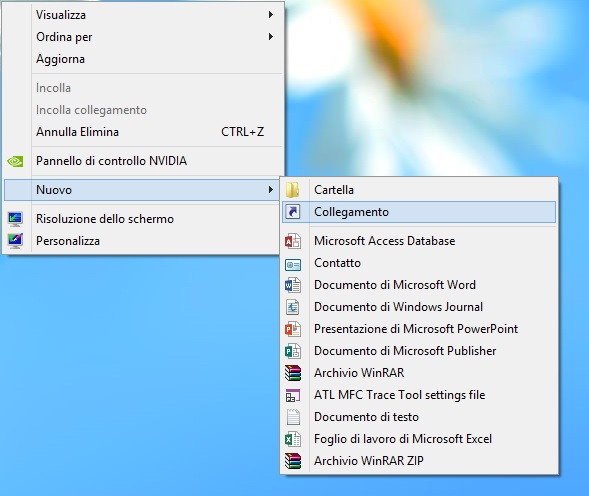The width and height of the screenshot is (589, 496).
Task: Create a Foglio di lavoro di Microsoft Excel
Action: click(419, 439)
